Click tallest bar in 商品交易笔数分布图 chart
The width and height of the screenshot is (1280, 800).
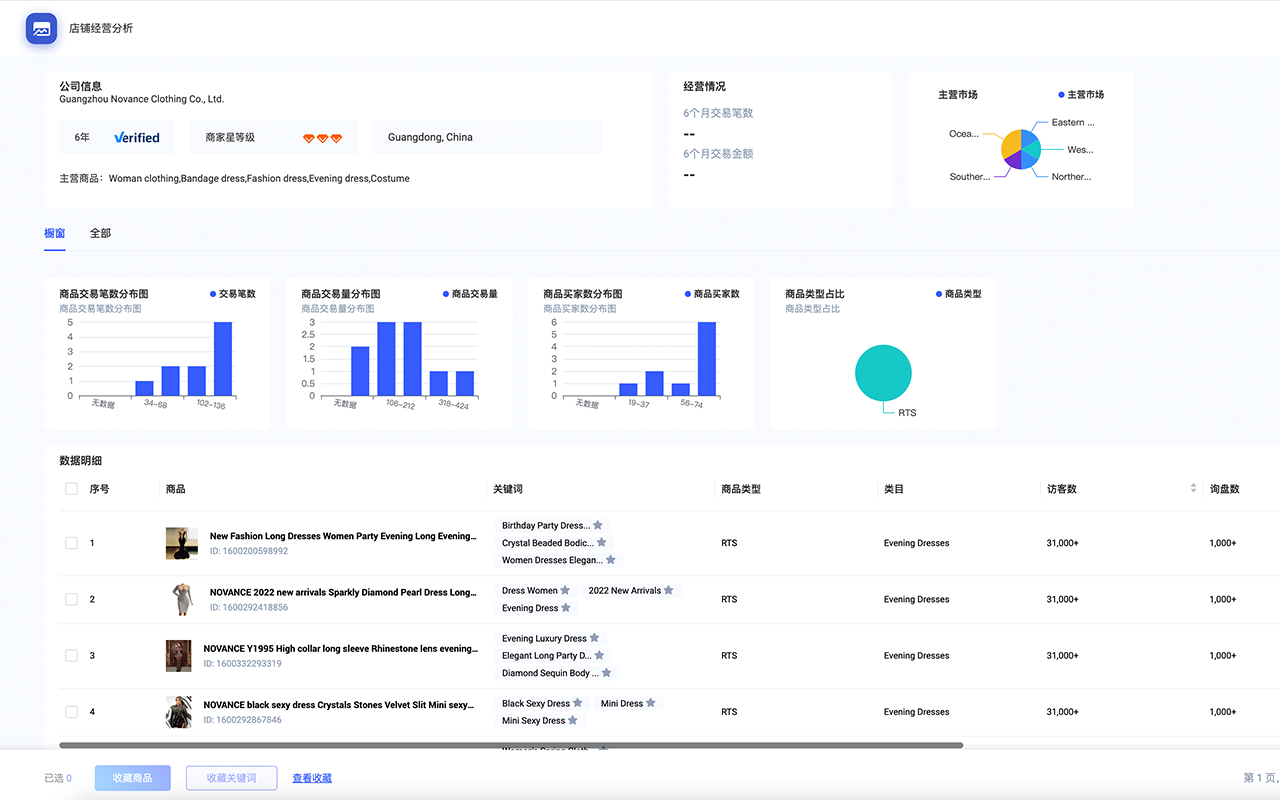223,359
